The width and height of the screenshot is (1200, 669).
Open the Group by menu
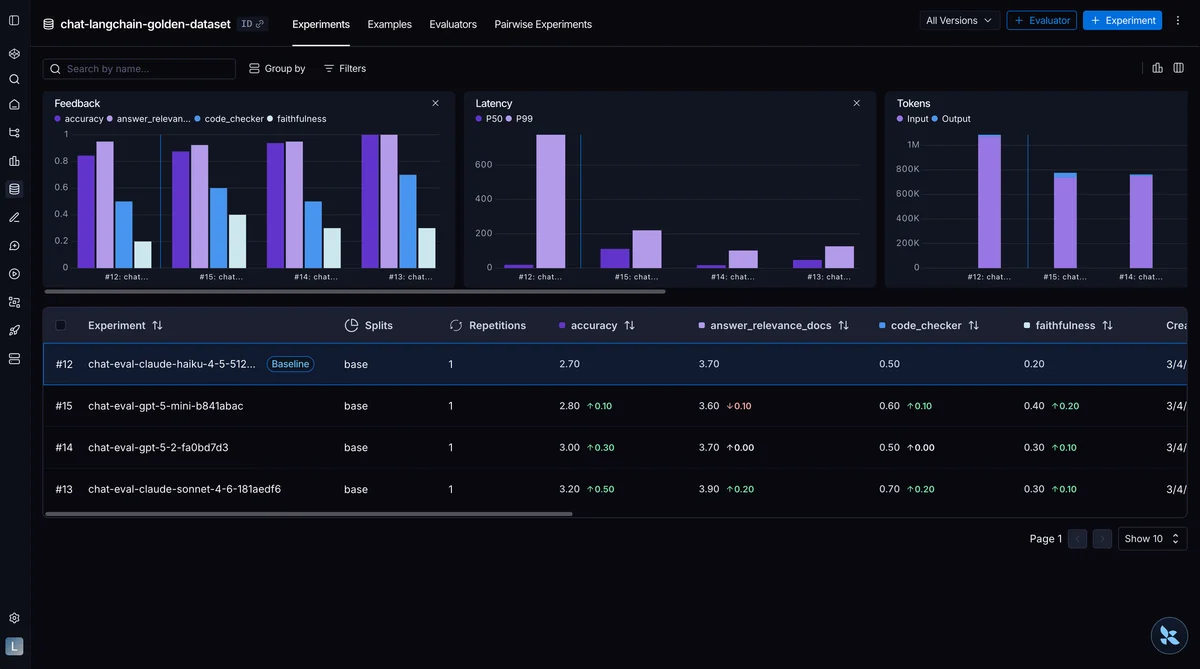[277, 69]
